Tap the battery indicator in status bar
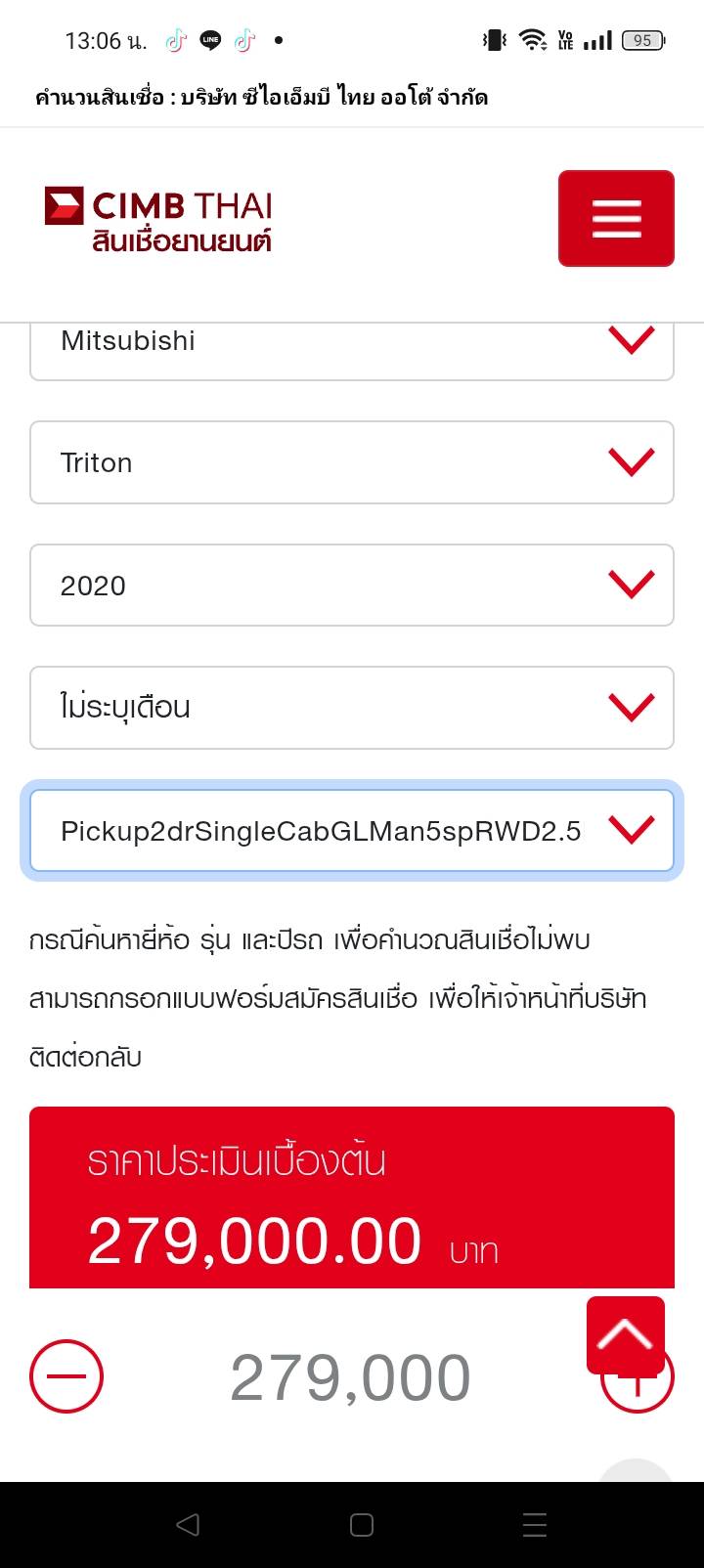This screenshot has height=1568, width=704. (642, 40)
